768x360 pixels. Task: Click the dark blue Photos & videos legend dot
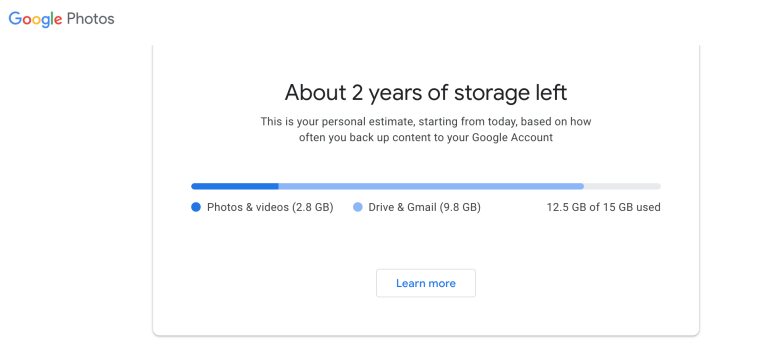(196, 207)
